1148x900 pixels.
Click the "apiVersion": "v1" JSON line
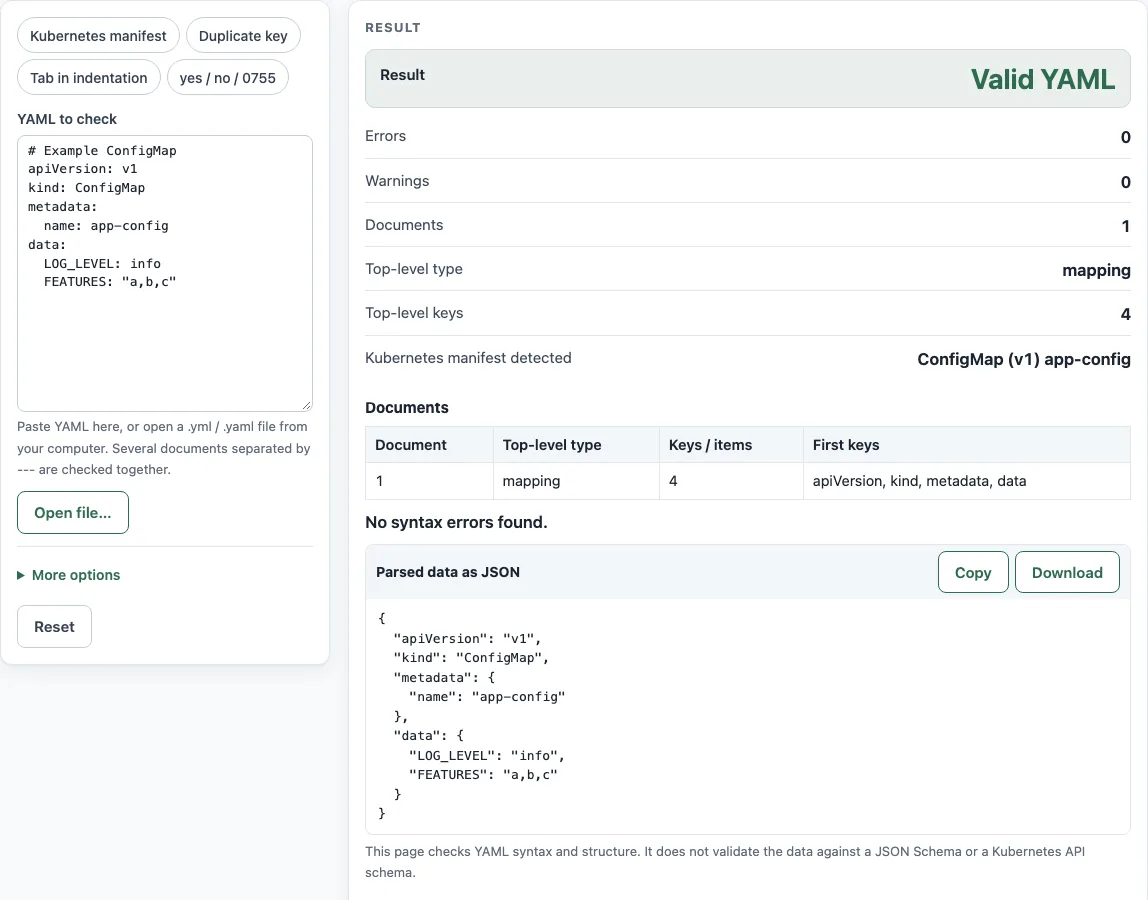467,639
